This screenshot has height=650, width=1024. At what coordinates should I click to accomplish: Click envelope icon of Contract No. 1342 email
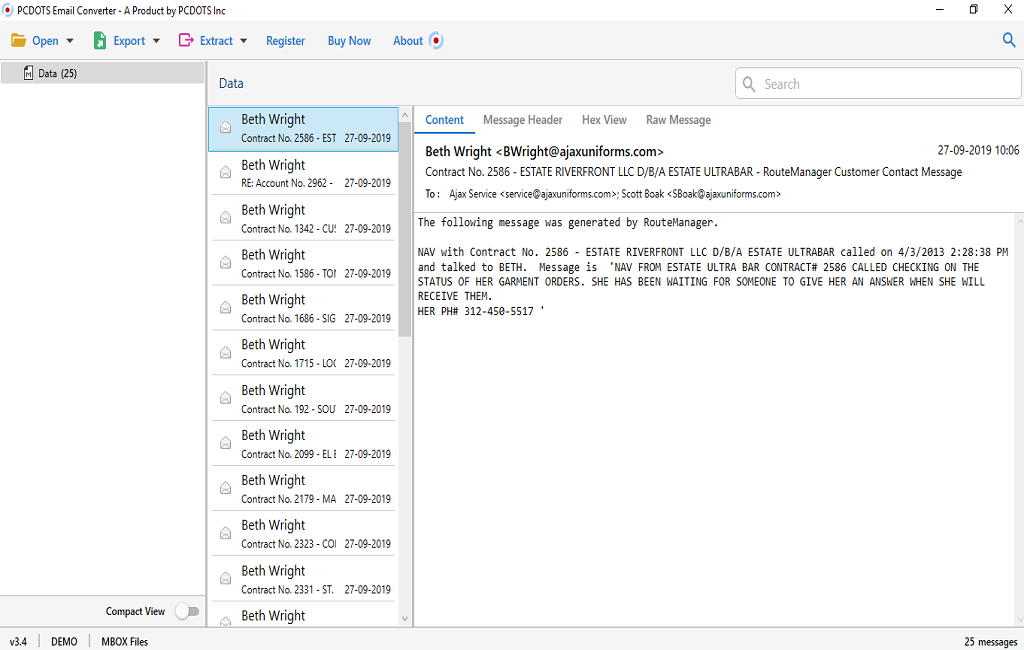225,218
